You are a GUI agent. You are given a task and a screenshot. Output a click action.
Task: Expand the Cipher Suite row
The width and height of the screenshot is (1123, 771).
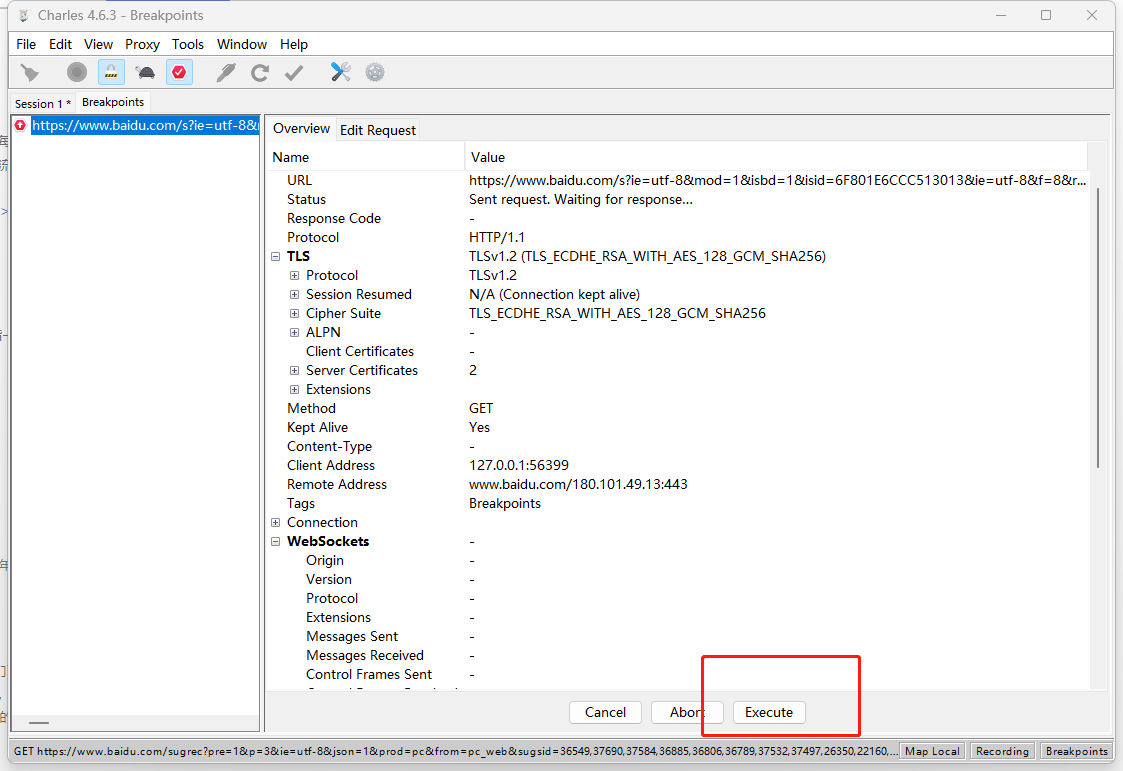[294, 314]
